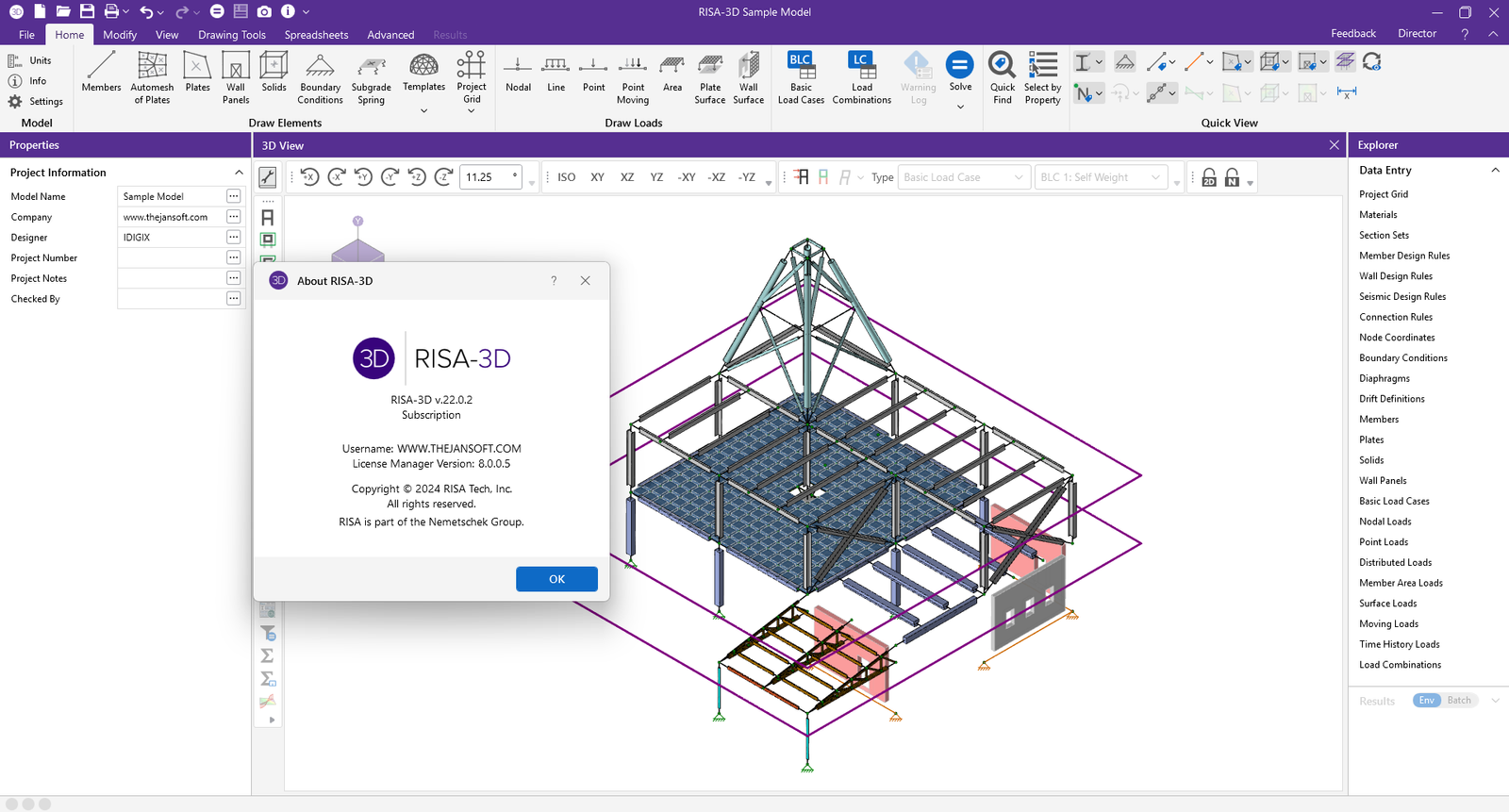Click the dimension X measurement icon

[x=1347, y=92]
